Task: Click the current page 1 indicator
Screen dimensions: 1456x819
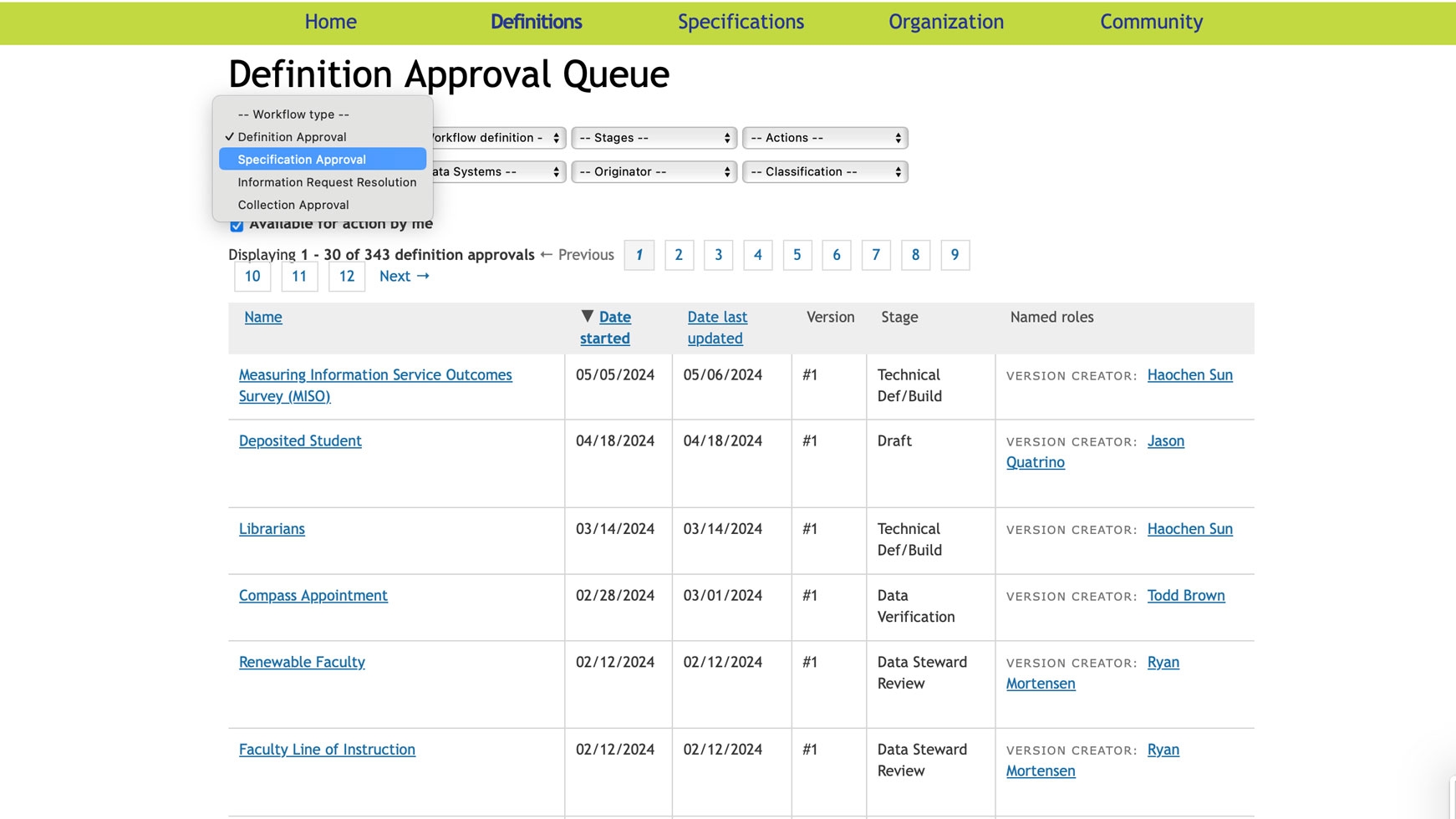Action: coord(639,255)
